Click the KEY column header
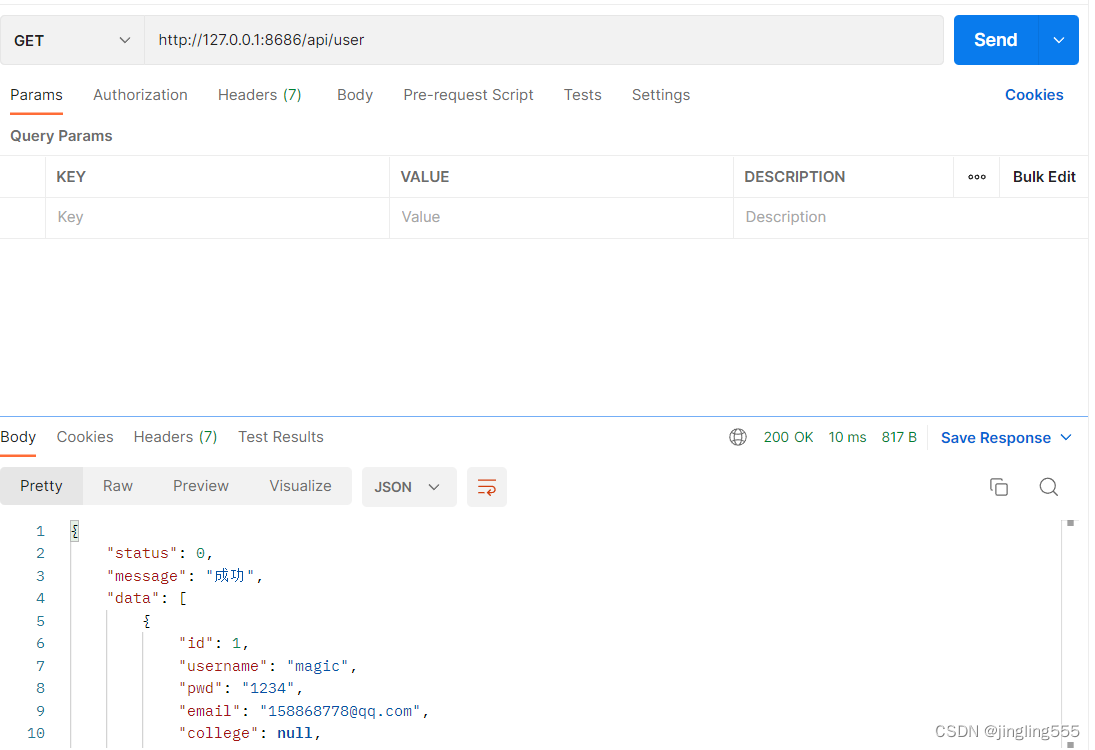This screenshot has width=1095, height=750. click(x=71, y=177)
